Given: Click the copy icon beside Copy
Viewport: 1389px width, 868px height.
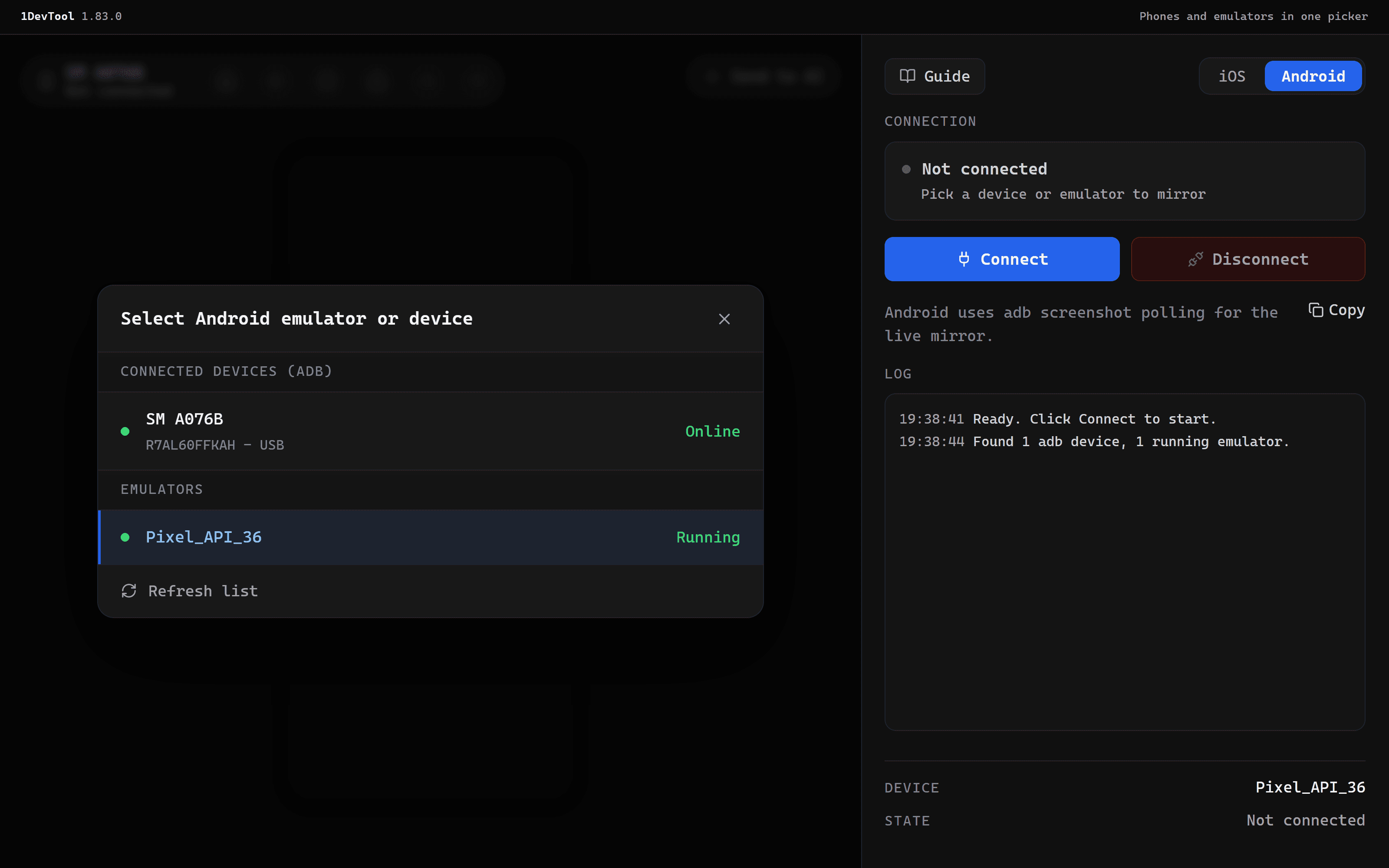Looking at the screenshot, I should tap(1316, 310).
